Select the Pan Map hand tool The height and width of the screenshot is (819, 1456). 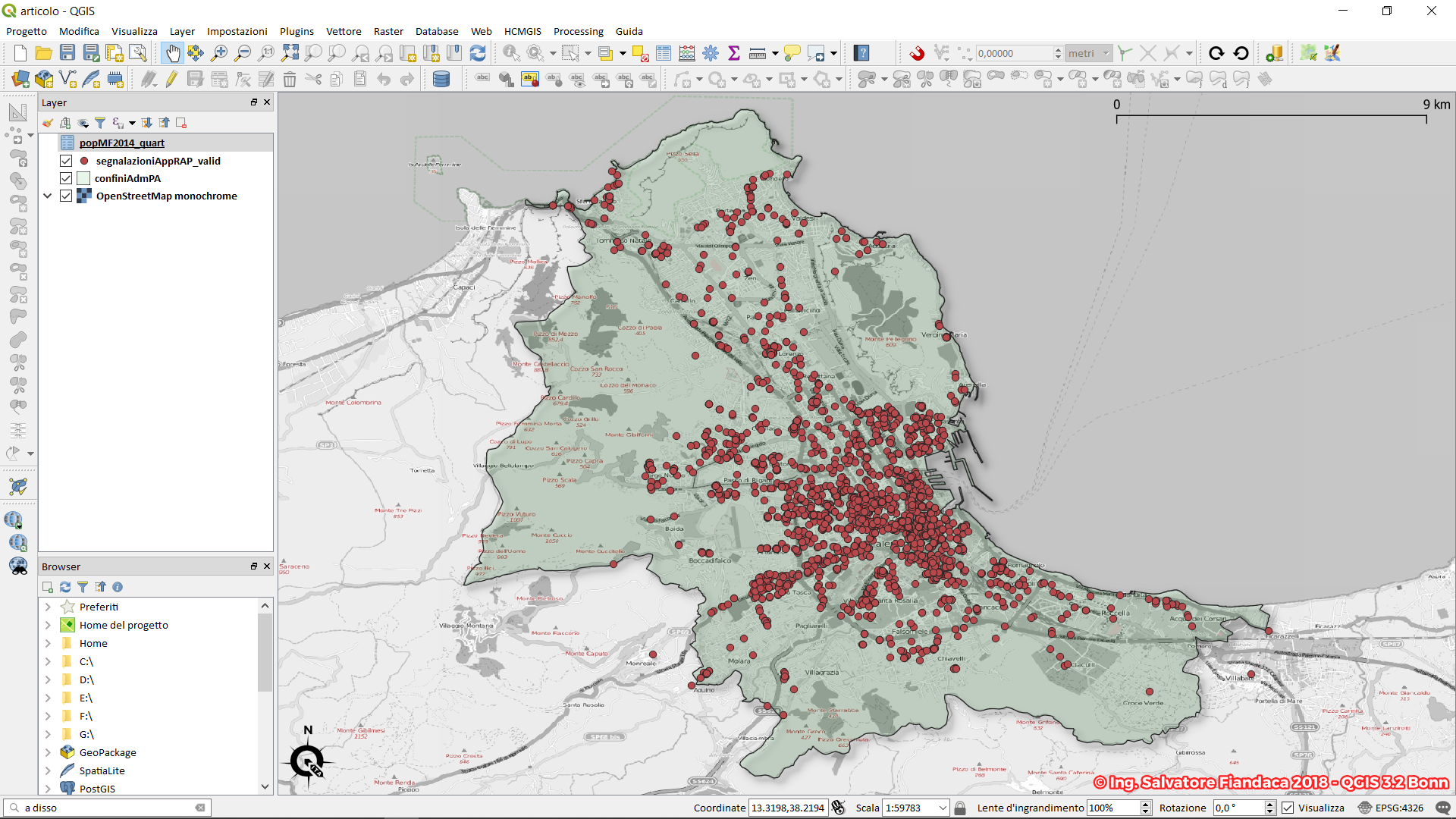pyautogui.click(x=173, y=53)
